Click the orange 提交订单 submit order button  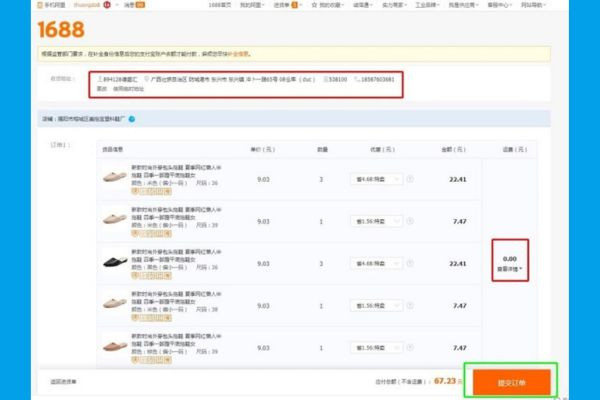pos(512,382)
